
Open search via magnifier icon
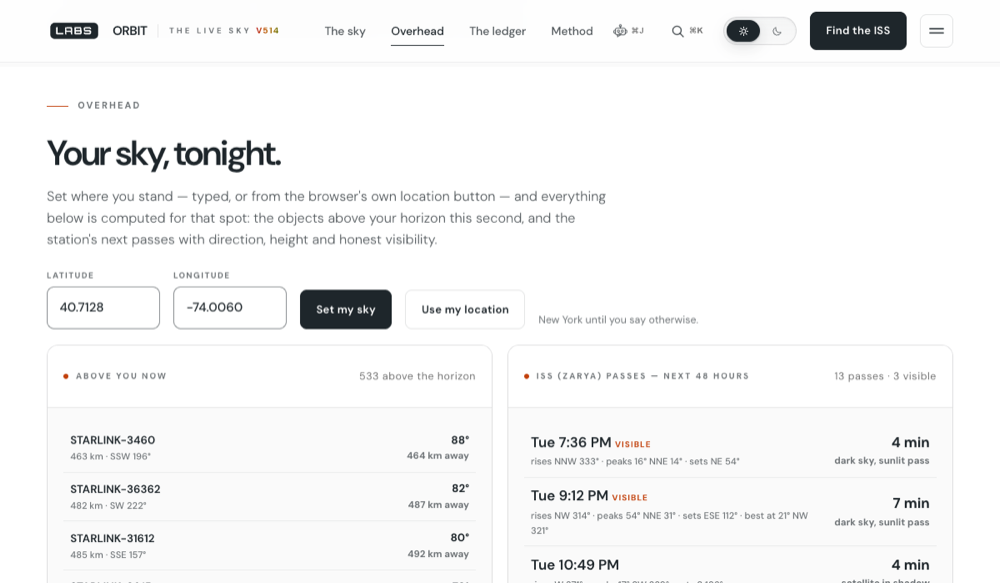(677, 31)
